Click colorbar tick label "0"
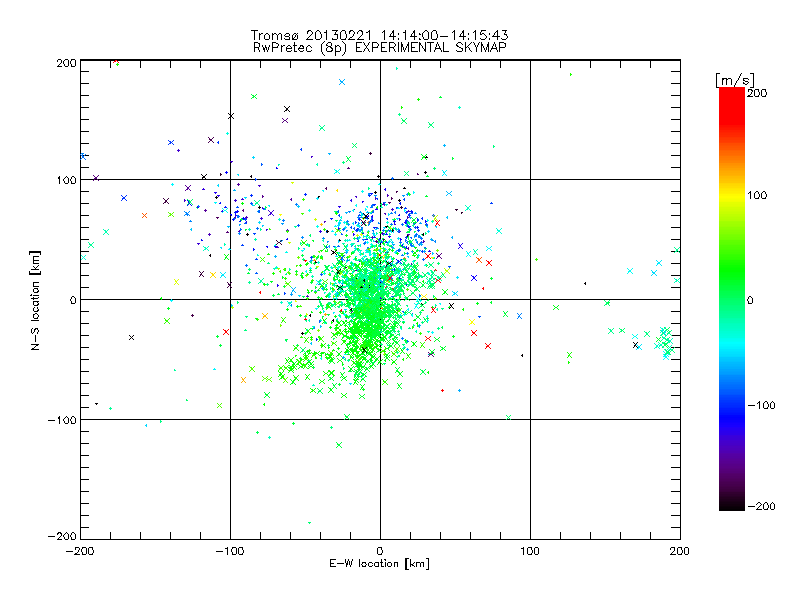 point(750,301)
